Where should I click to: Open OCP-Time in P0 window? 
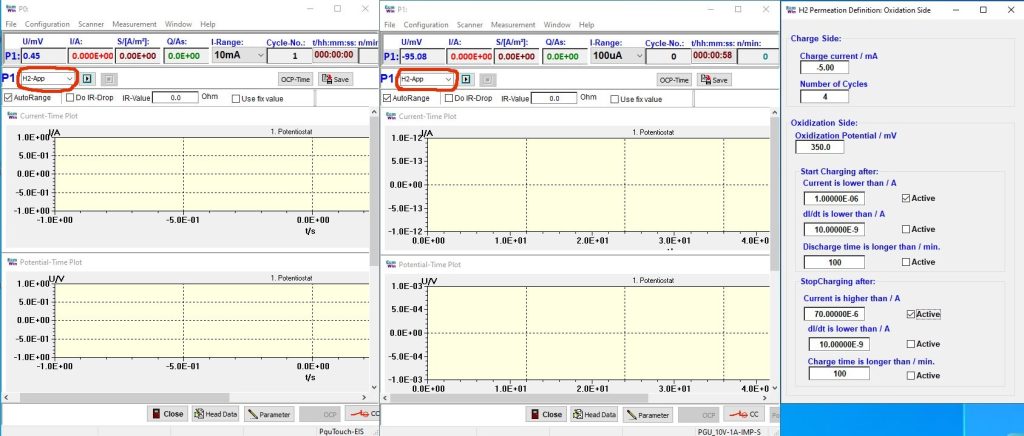295,79
